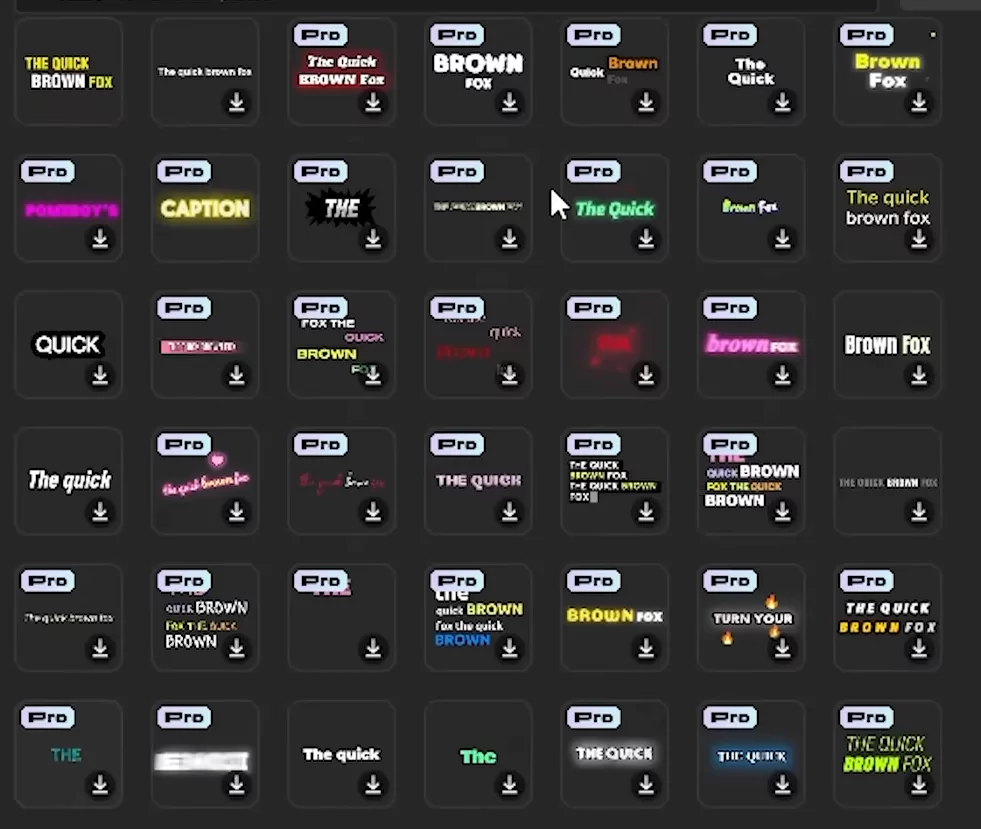The height and width of the screenshot is (829, 981).
Task: Download the neon pink POMEROY'S preset
Action: [100, 239]
